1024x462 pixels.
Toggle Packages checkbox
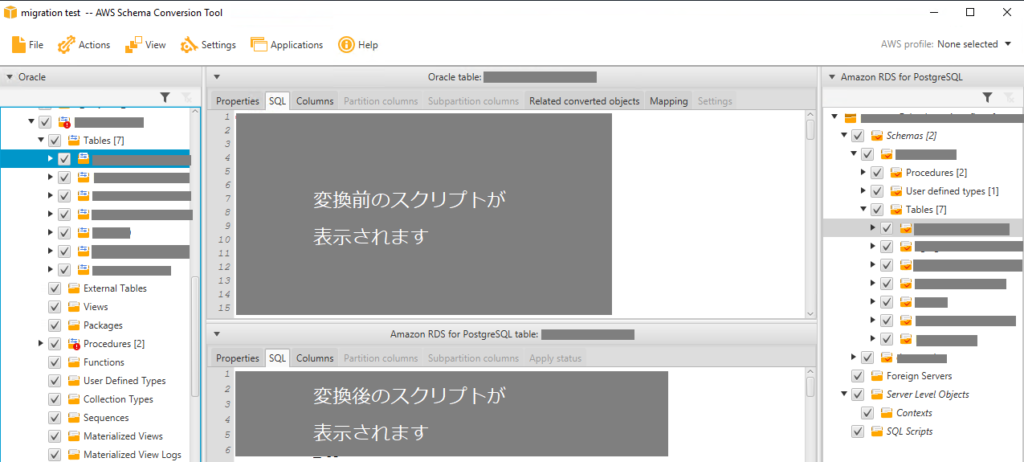coord(55,325)
